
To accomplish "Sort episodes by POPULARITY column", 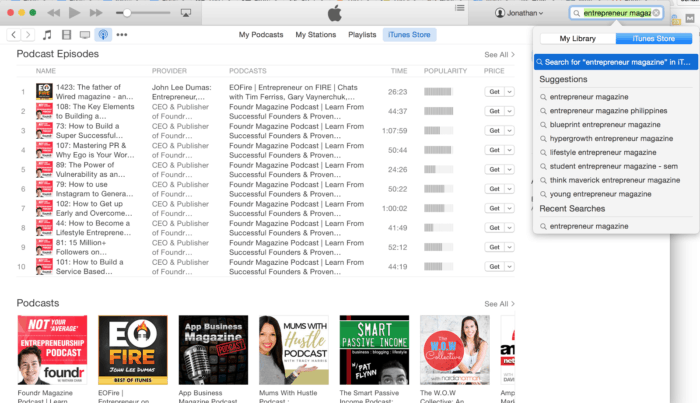I will point(445,71).
